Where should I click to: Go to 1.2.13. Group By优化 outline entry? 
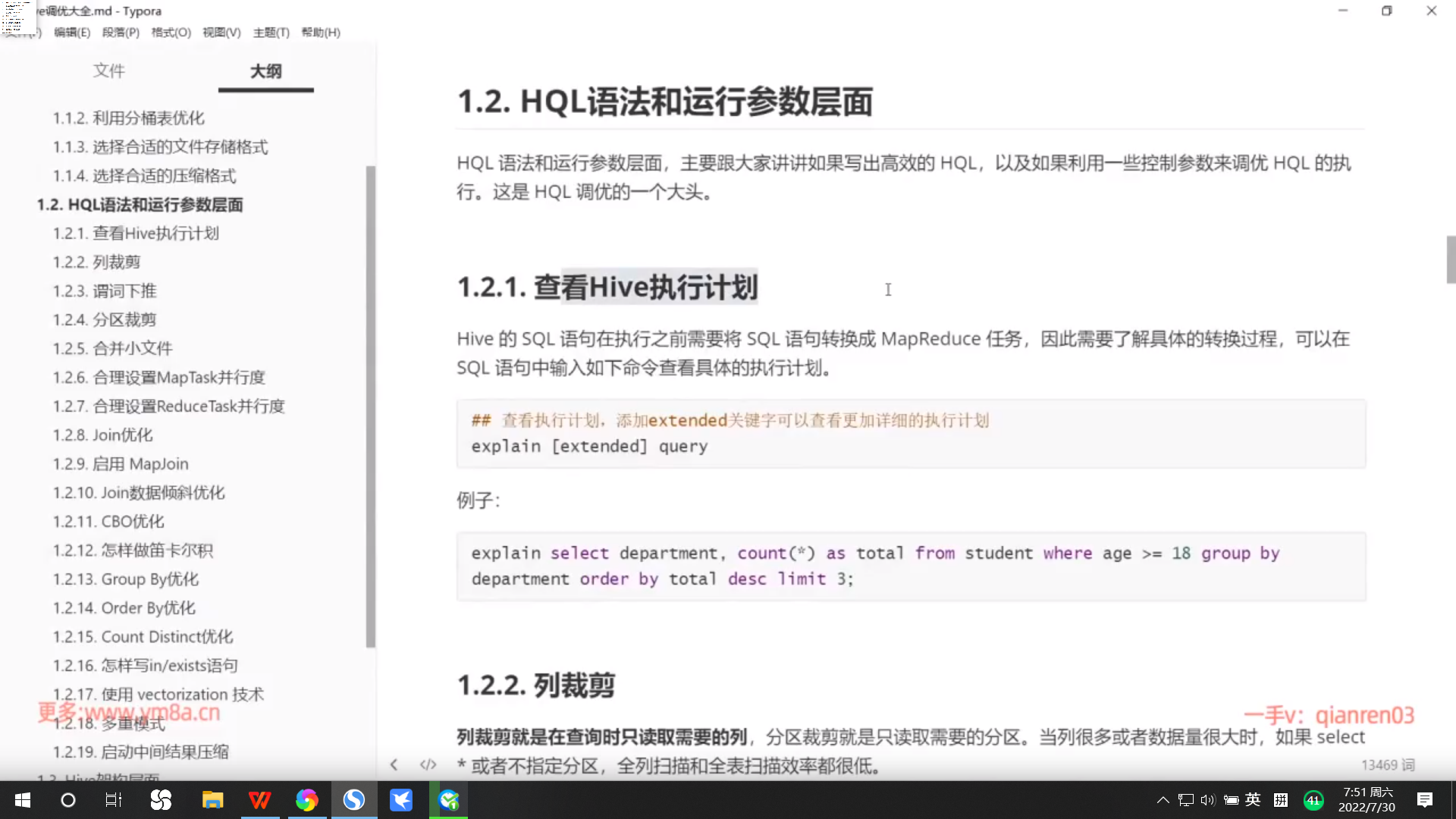click(126, 579)
